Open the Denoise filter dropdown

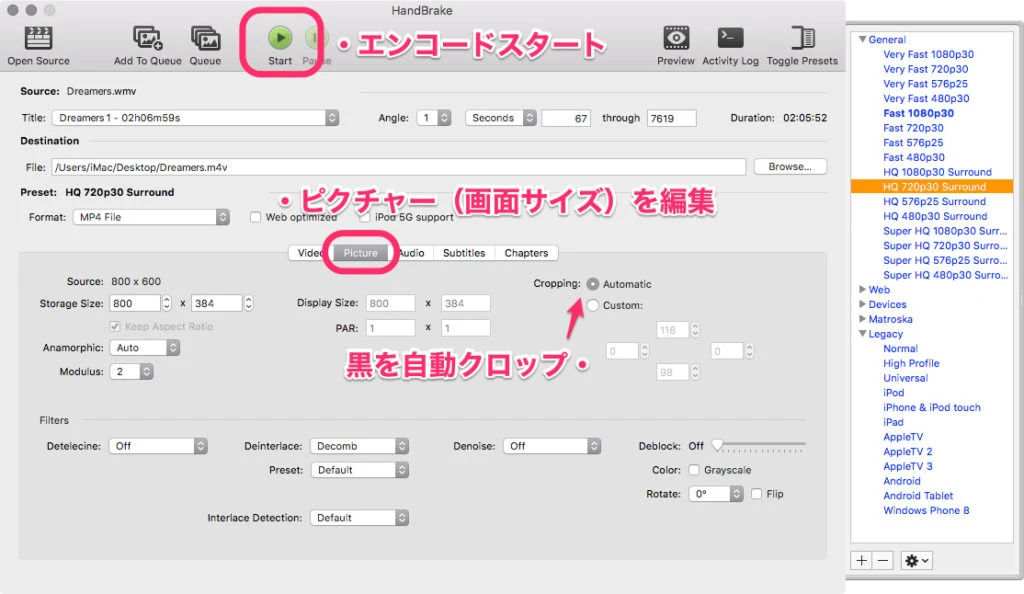coord(552,446)
